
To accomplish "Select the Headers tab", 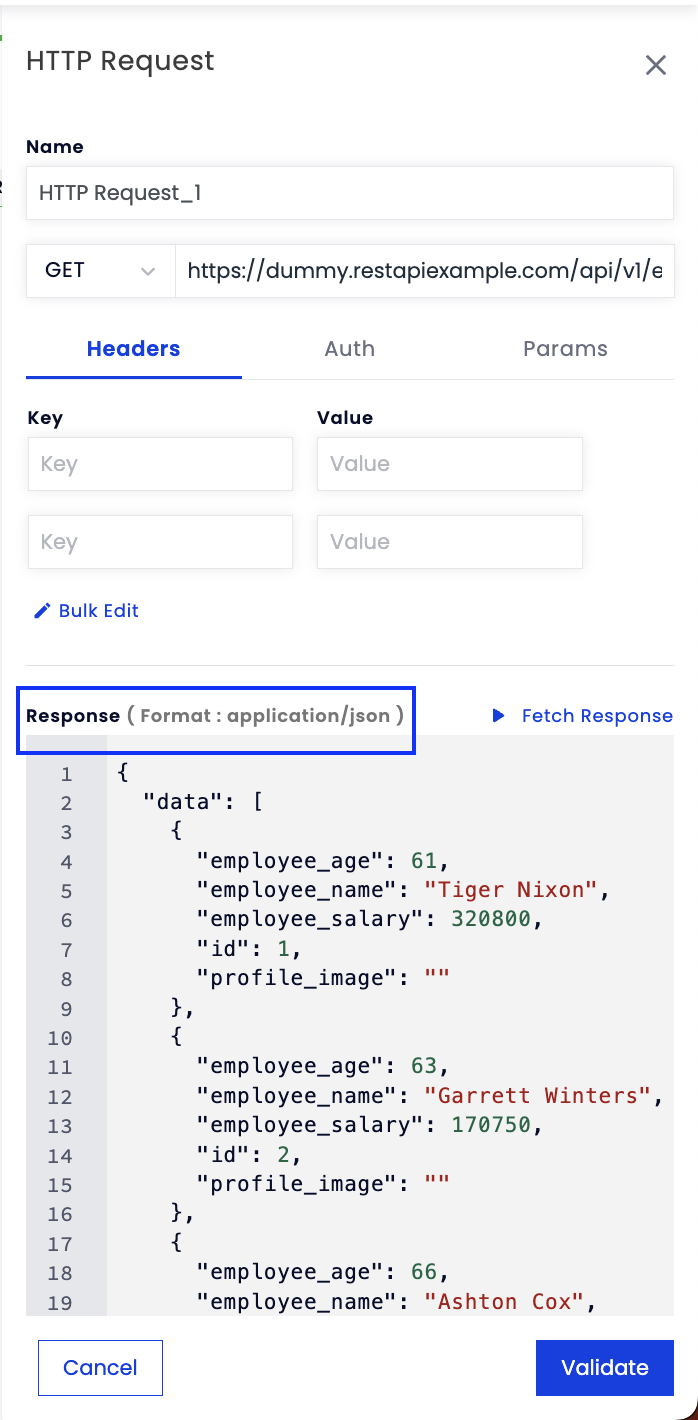I will pos(134,349).
